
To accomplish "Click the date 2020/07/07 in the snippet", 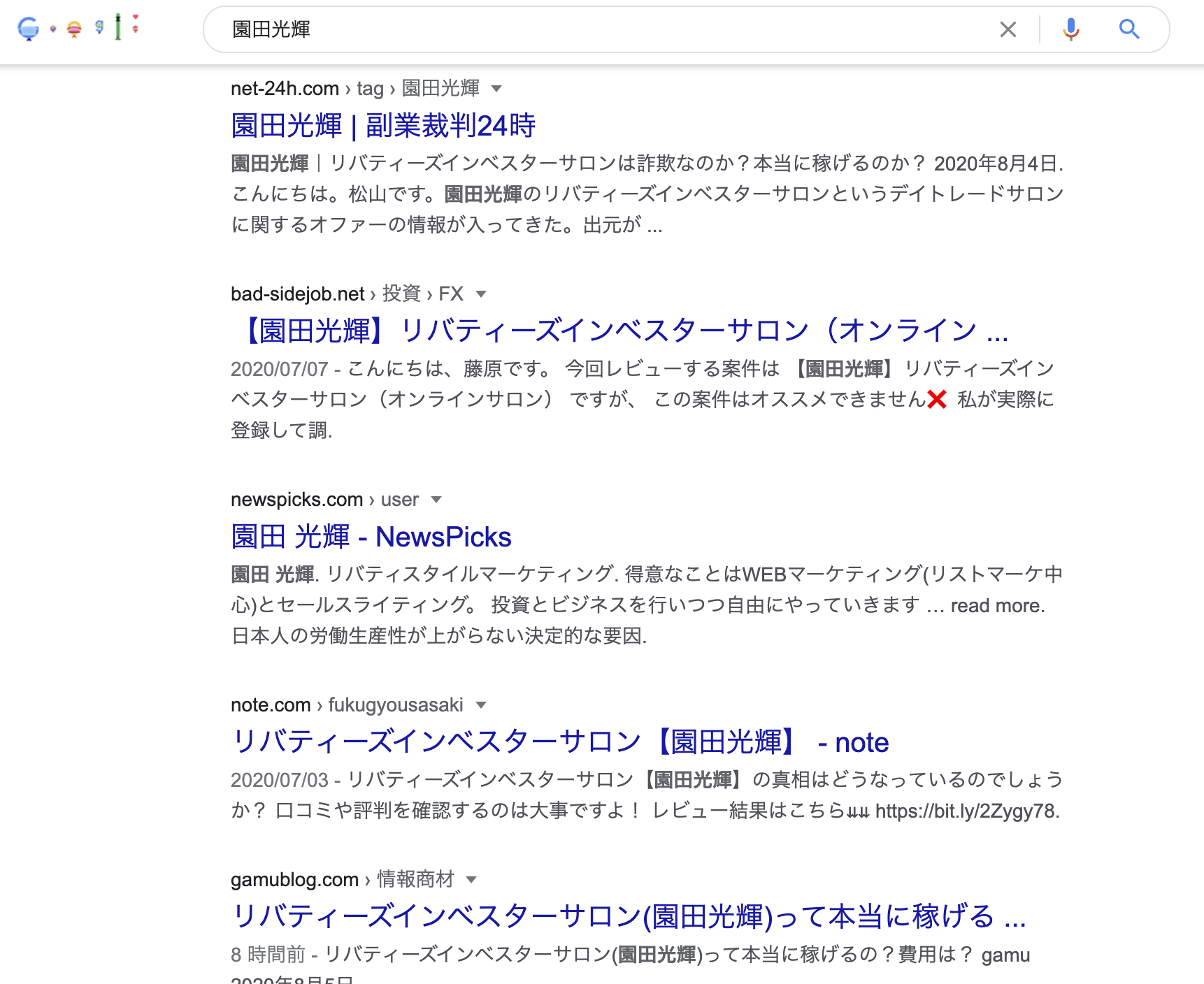I will 280,369.
